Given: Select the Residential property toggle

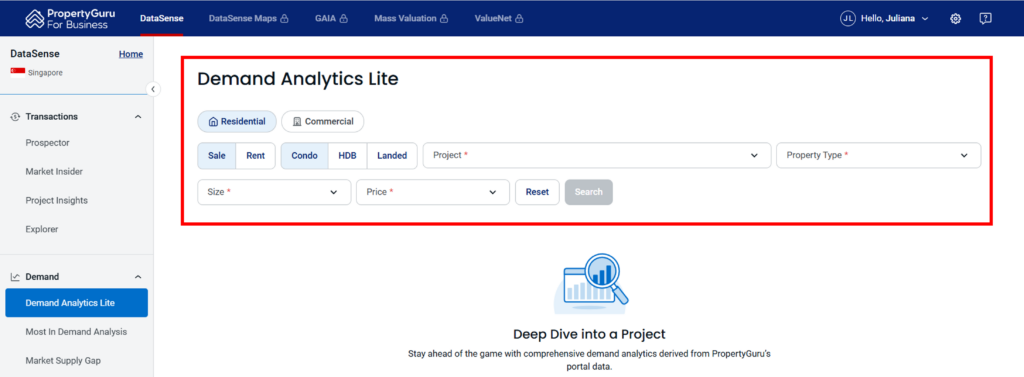Looking at the screenshot, I should click(237, 122).
